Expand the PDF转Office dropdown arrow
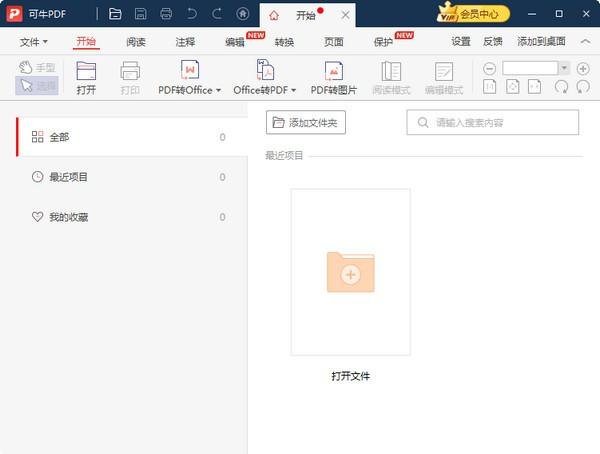 (218, 91)
